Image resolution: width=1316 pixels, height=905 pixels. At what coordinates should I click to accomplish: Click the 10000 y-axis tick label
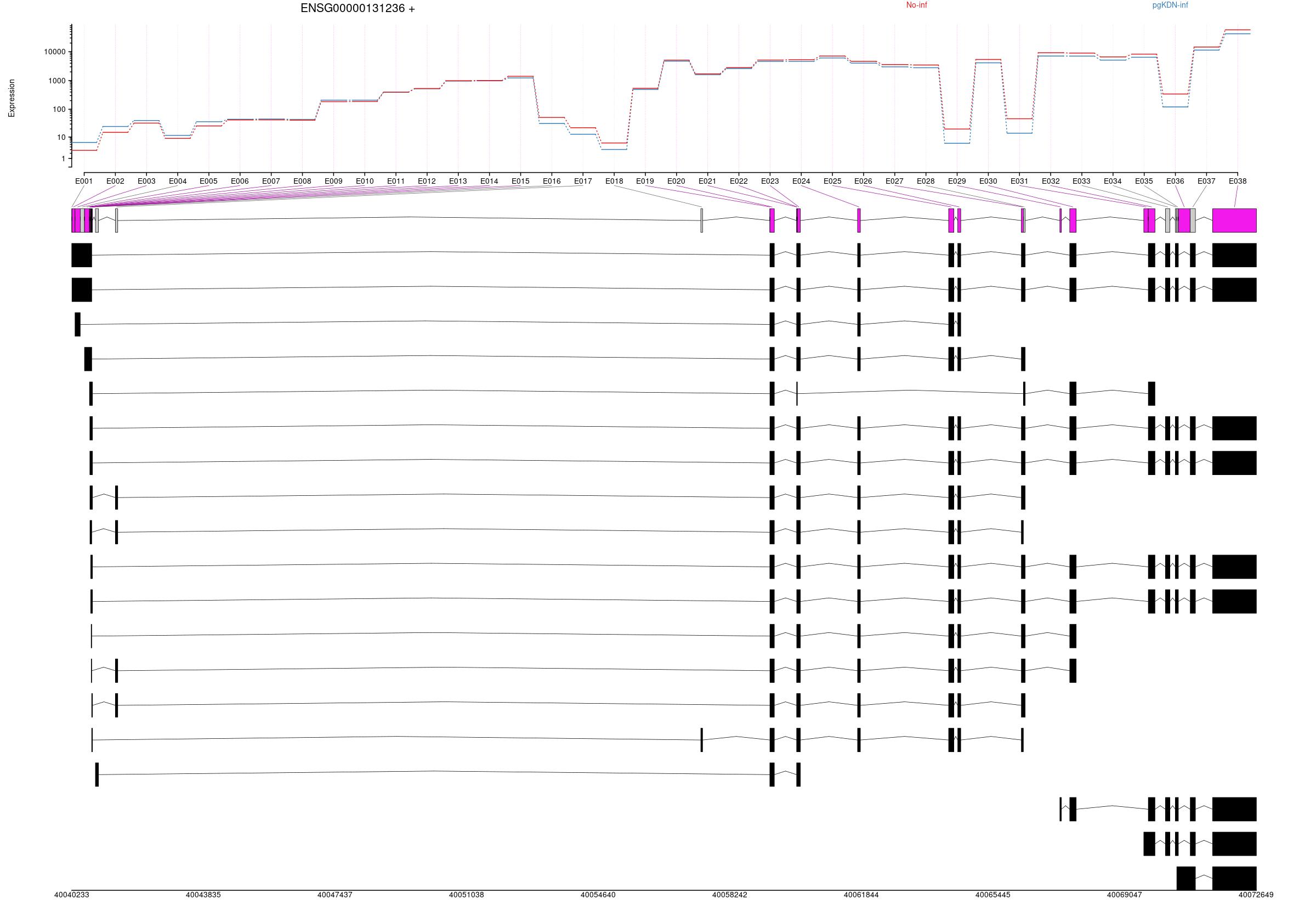tap(55, 52)
